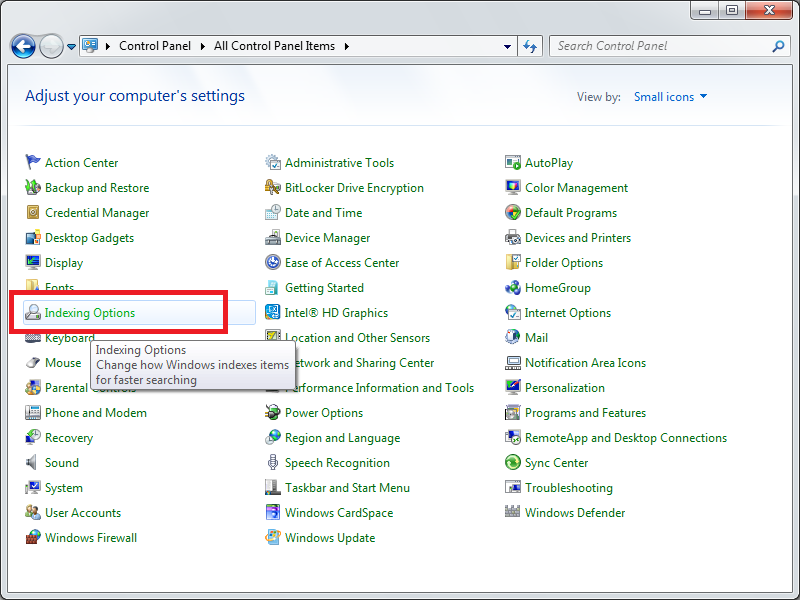800x600 pixels.
Task: Open Notification Area Icons link
Action: pos(586,363)
